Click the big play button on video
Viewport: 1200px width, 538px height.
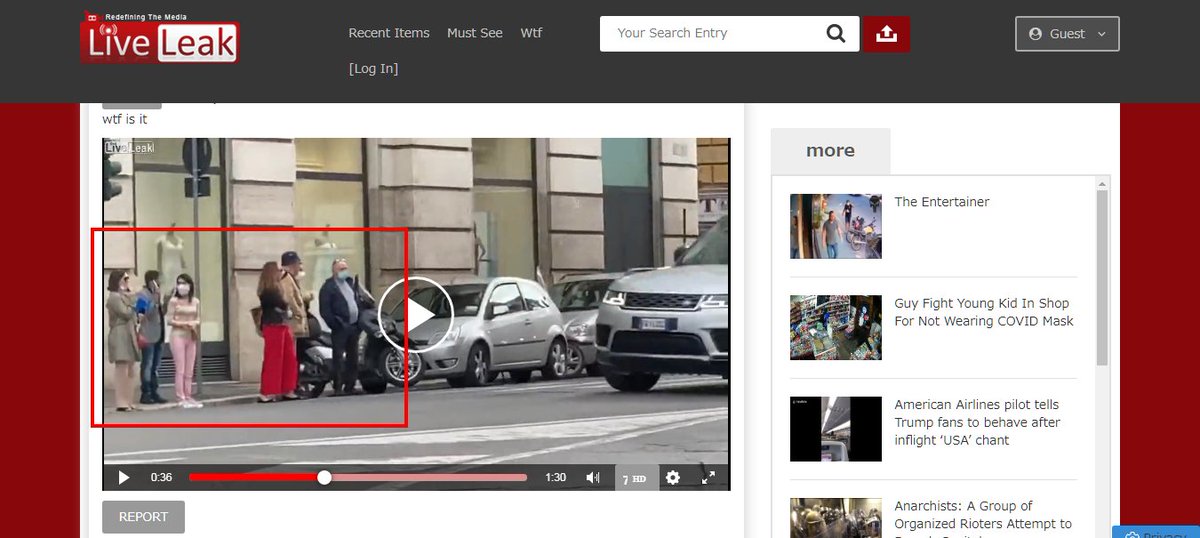point(416,314)
